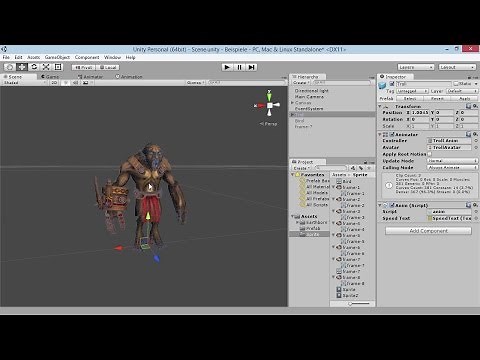Open Hierarchy Create dropdown

[301, 82]
